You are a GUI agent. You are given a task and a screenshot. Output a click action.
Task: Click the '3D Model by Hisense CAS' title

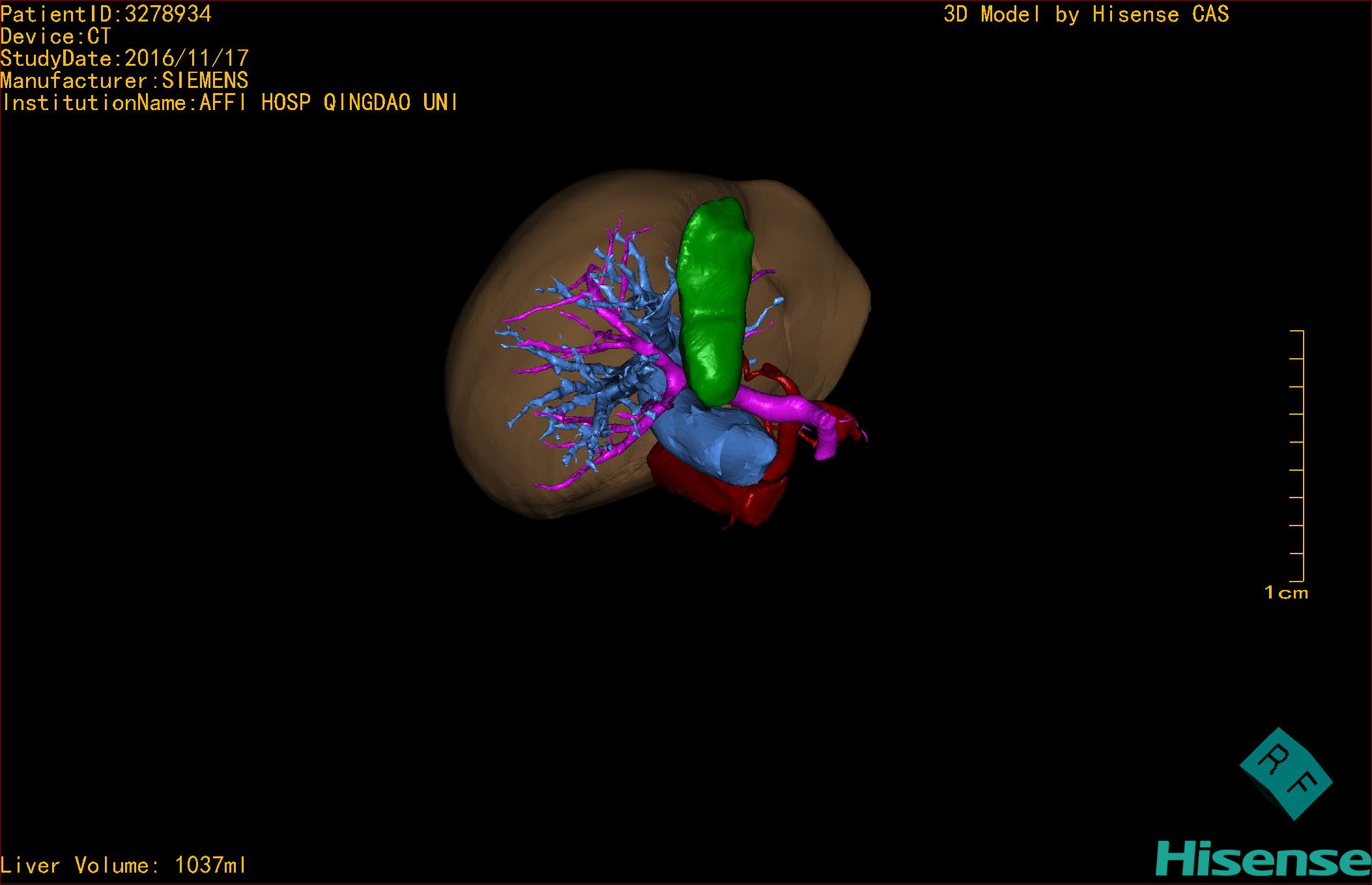click(1085, 14)
